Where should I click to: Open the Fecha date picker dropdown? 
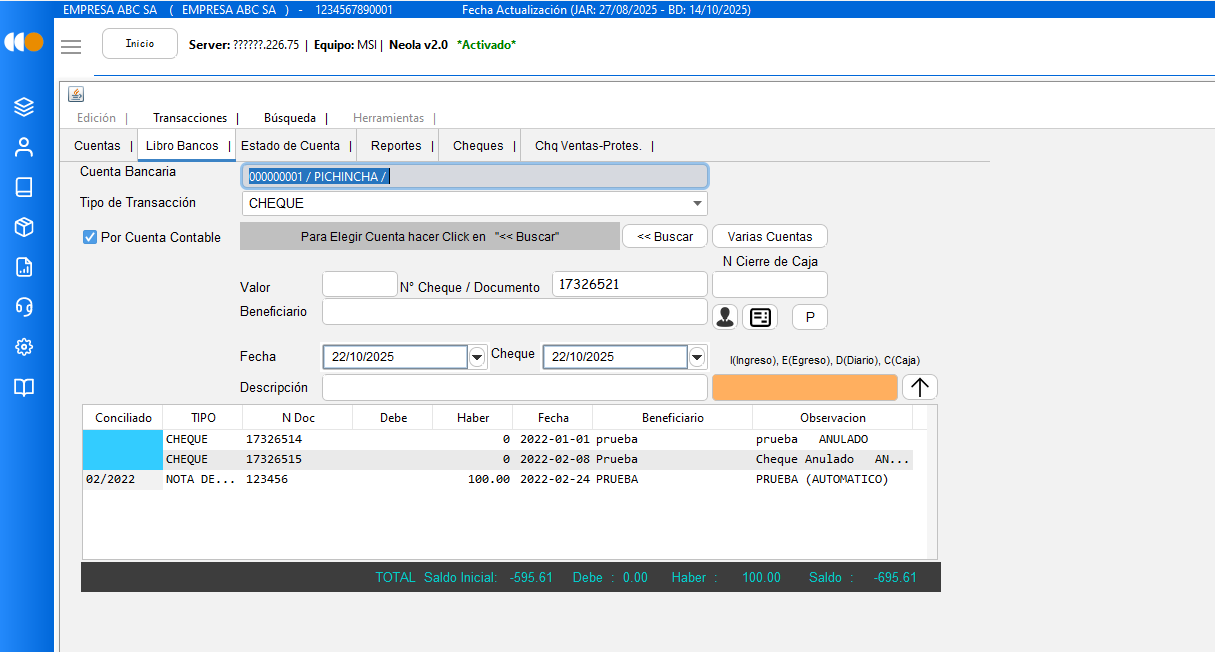point(478,357)
